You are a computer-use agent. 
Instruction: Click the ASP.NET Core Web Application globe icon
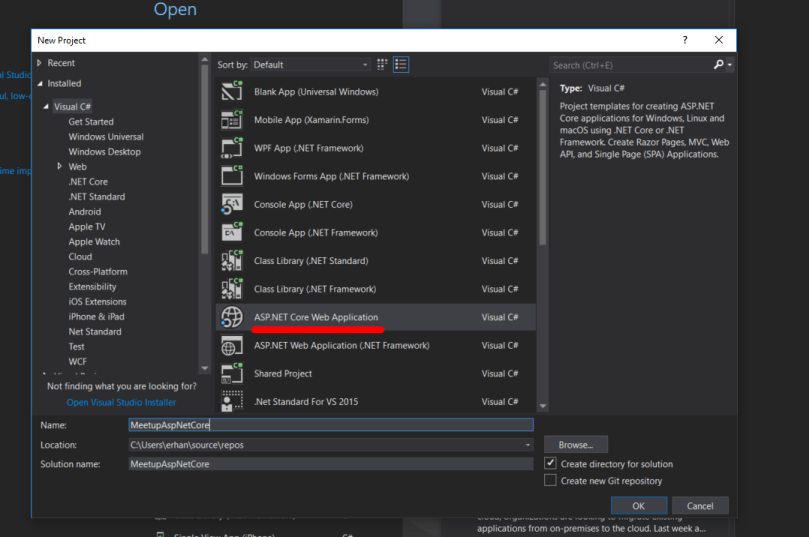pos(232,317)
